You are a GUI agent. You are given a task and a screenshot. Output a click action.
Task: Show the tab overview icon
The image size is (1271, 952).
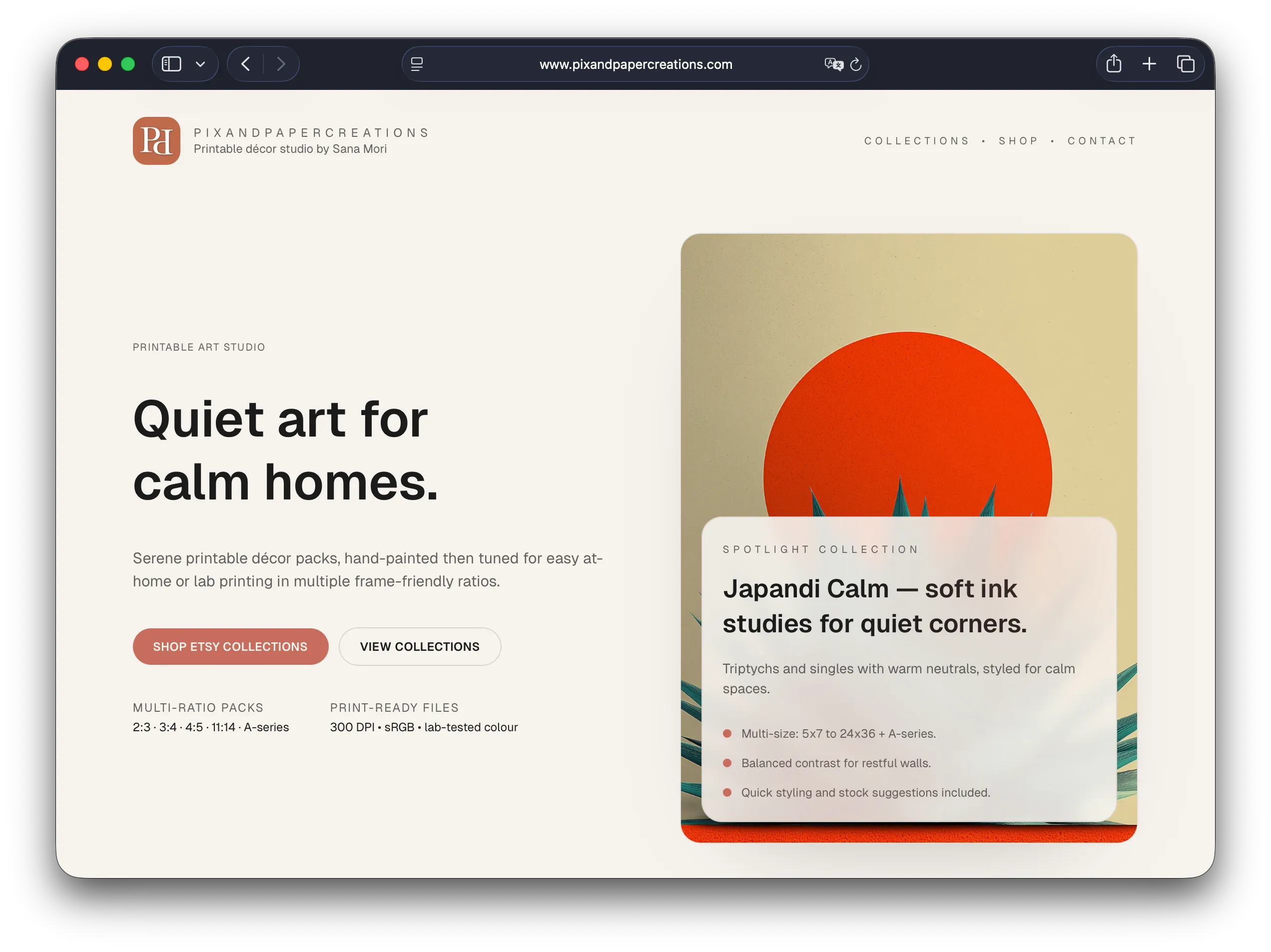point(1186,64)
